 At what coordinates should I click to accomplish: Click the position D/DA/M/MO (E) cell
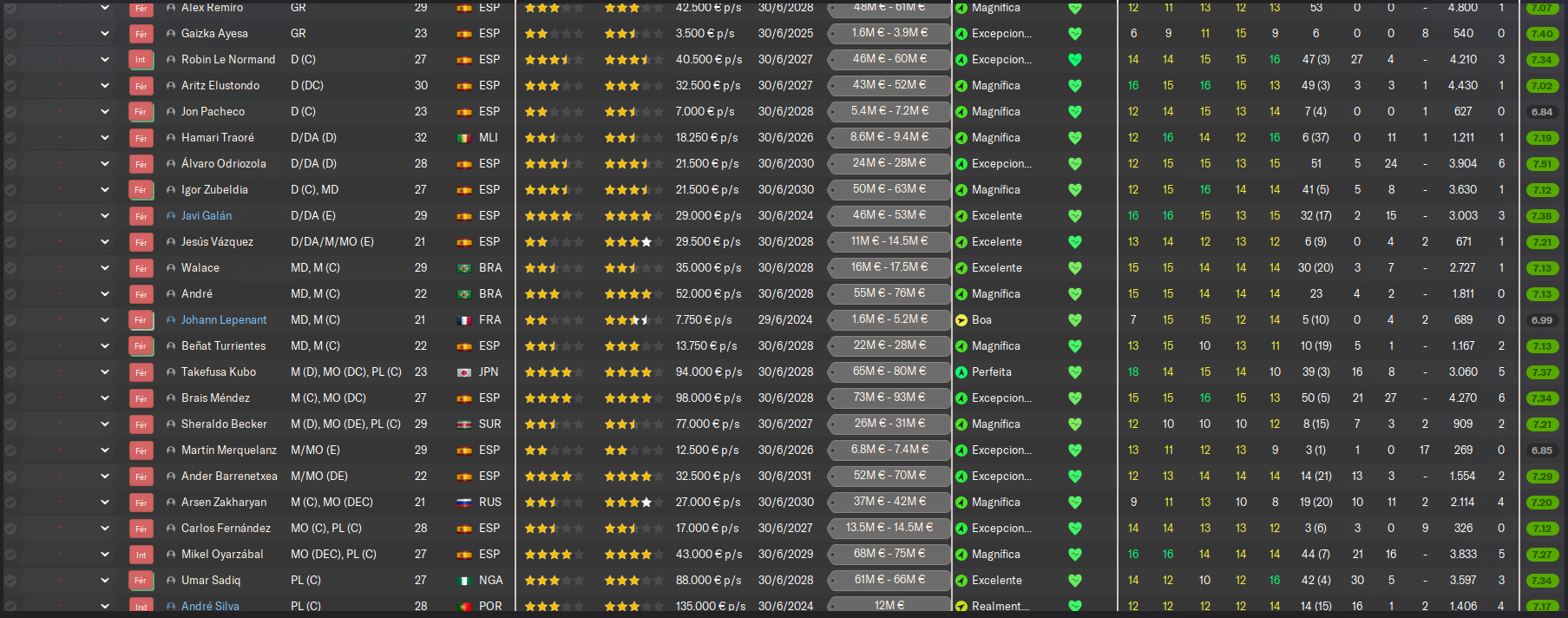(332, 242)
